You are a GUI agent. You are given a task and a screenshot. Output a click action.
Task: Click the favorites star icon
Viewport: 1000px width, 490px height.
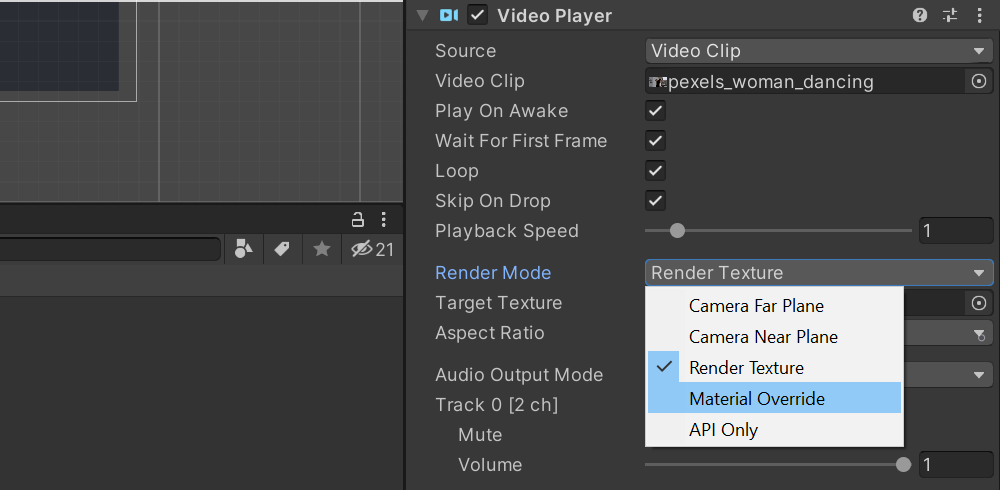click(321, 249)
